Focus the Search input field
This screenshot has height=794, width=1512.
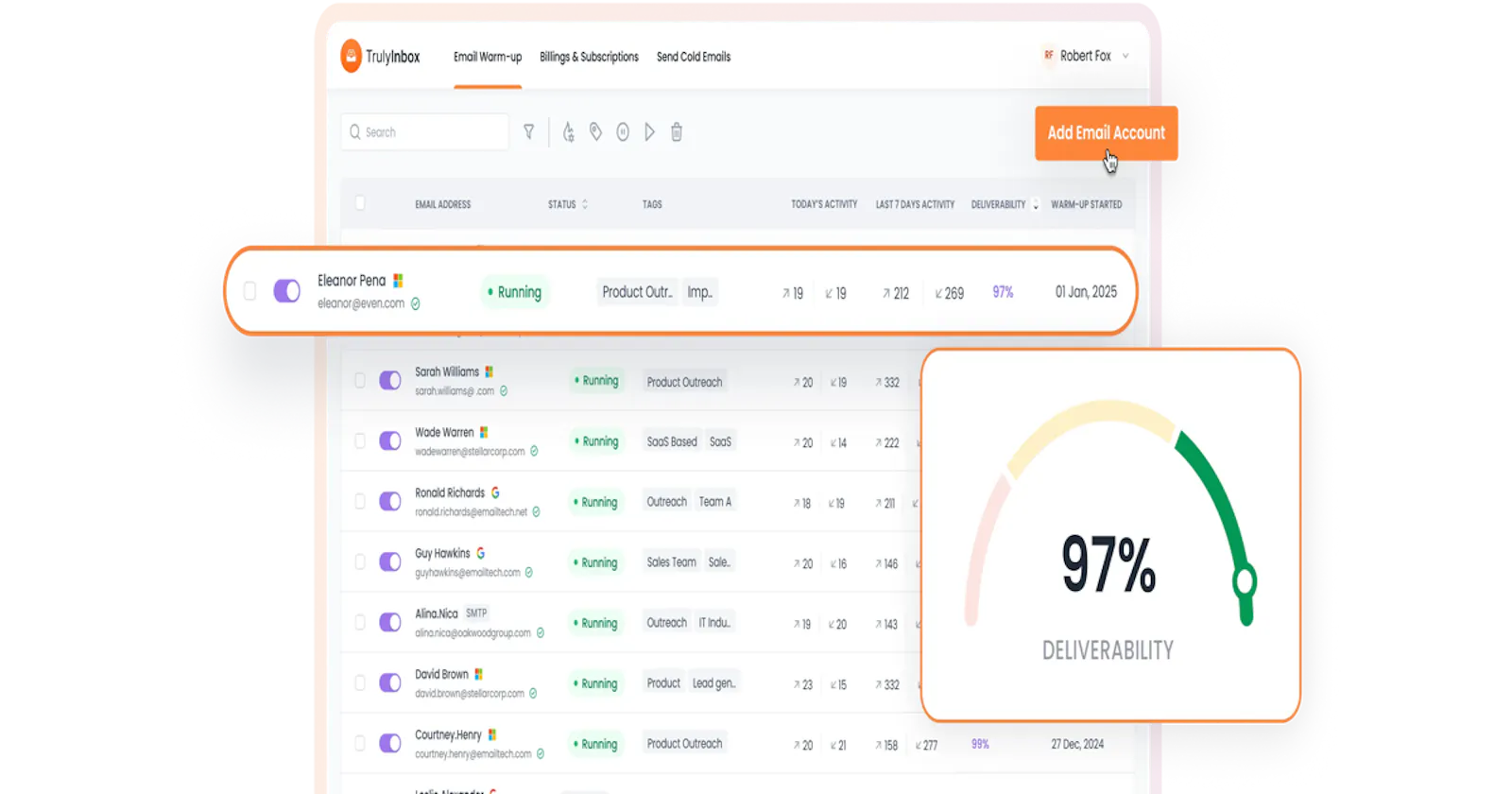pyautogui.click(x=424, y=132)
